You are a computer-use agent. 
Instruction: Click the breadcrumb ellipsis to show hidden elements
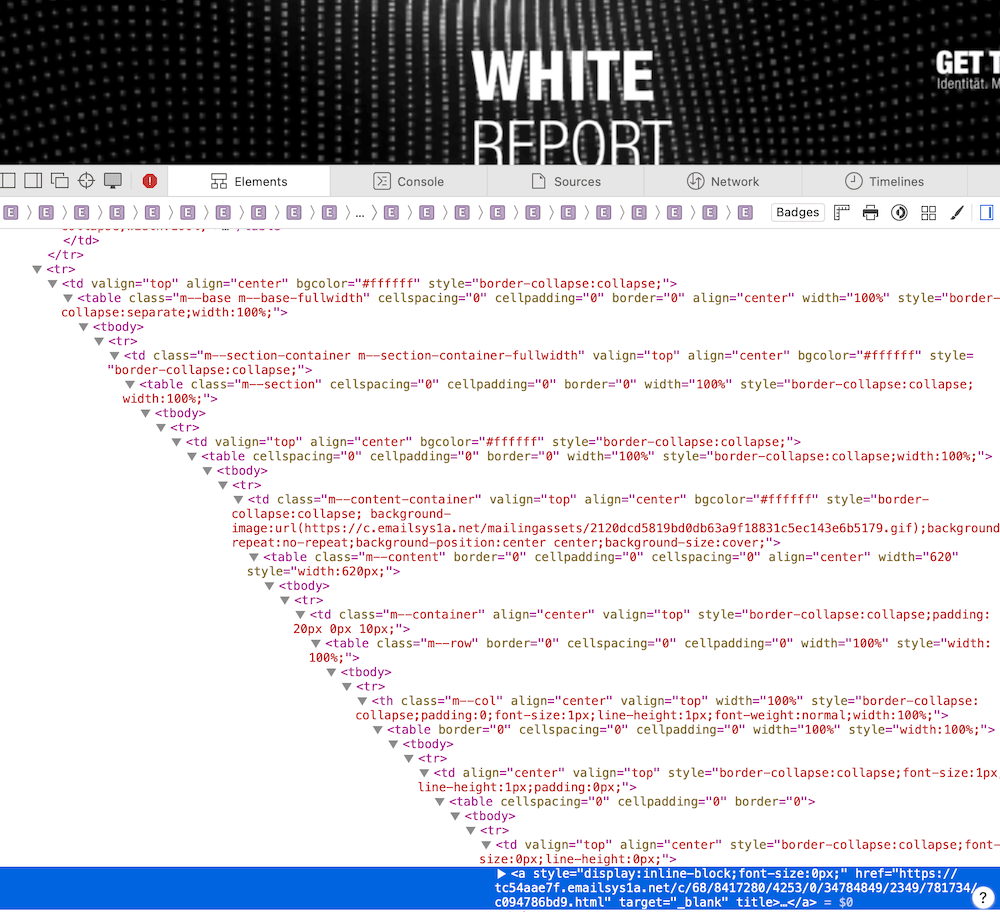[360, 212]
